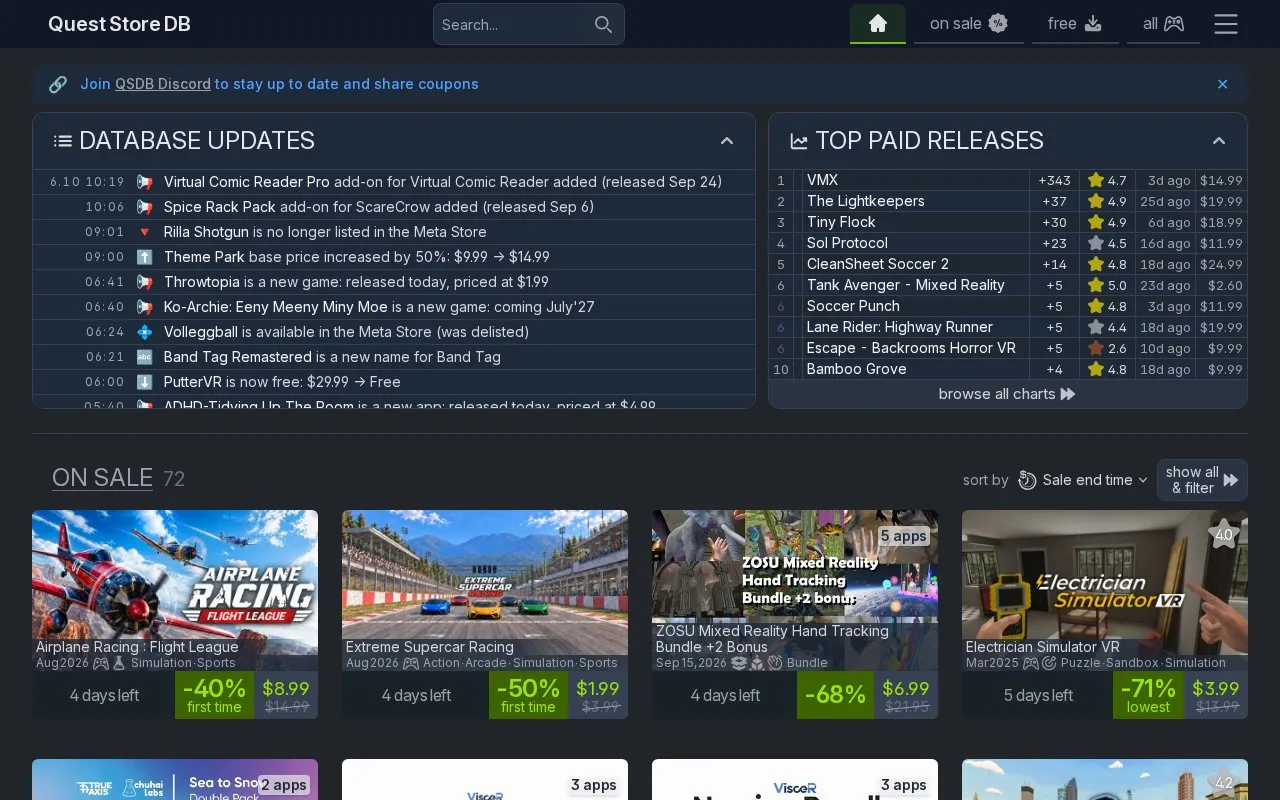Click the clock icon beside Sale end time

pos(1027,480)
